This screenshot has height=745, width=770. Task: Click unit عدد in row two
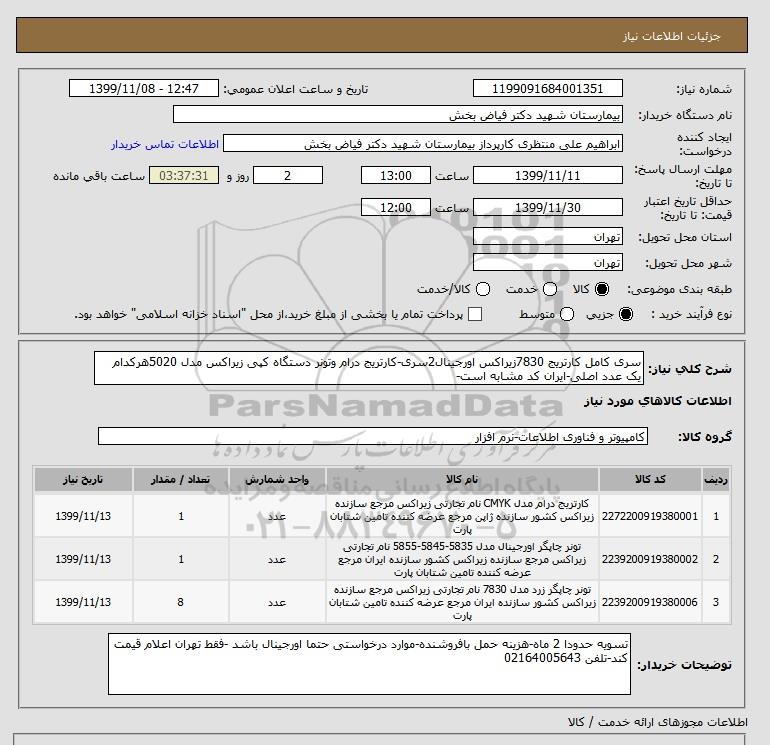pyautogui.click(x=277, y=559)
